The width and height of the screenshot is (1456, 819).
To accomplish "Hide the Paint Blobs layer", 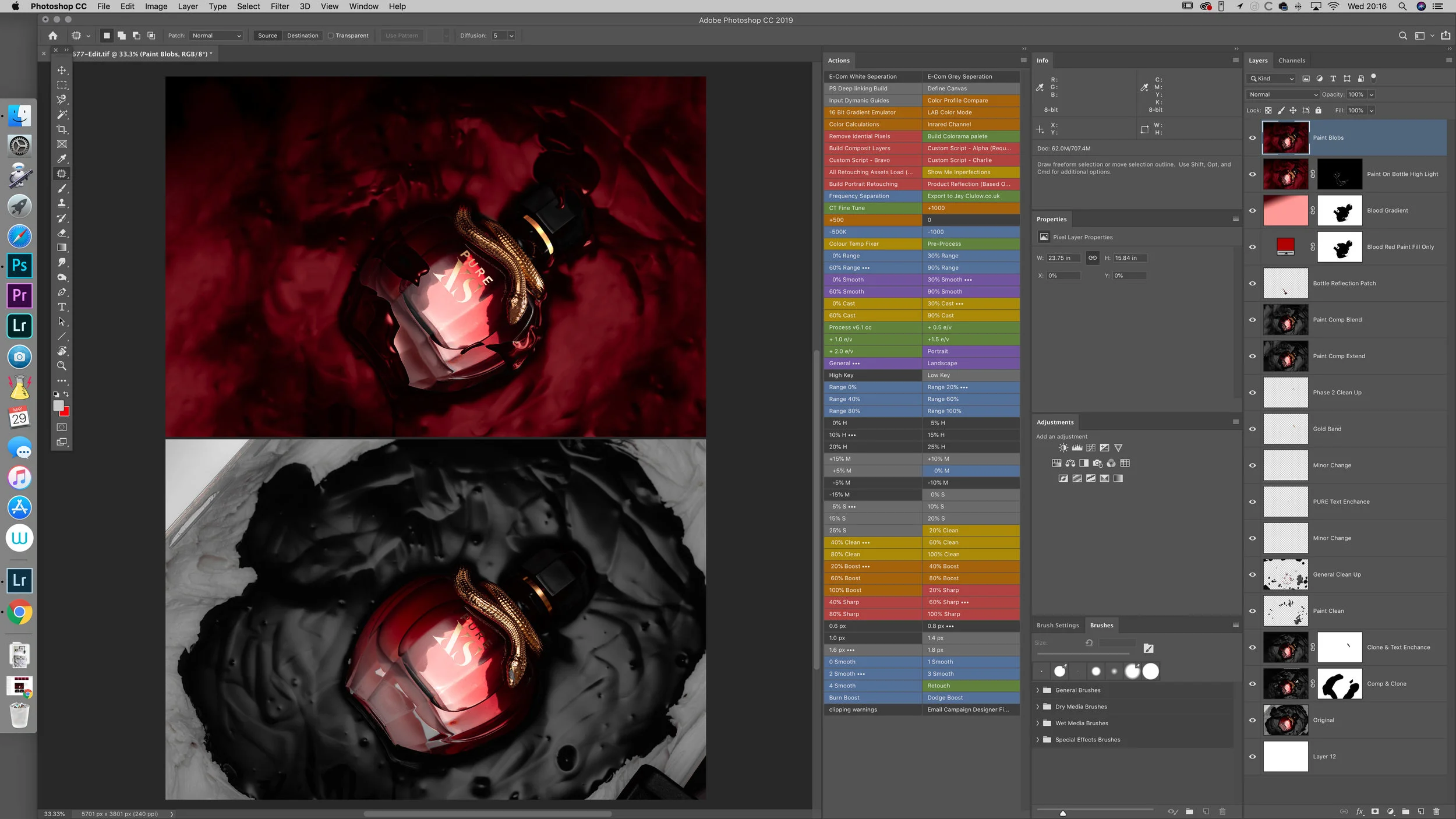I will tap(1253, 138).
